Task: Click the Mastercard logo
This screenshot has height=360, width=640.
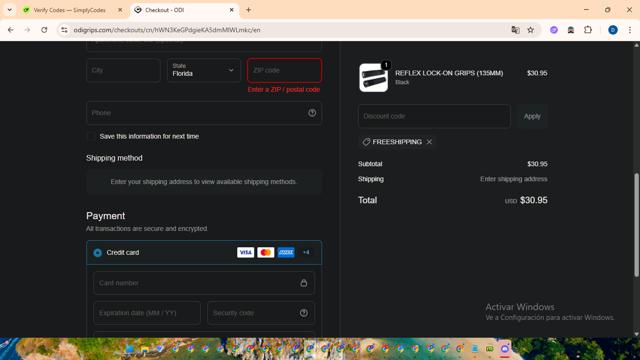Action: click(266, 252)
